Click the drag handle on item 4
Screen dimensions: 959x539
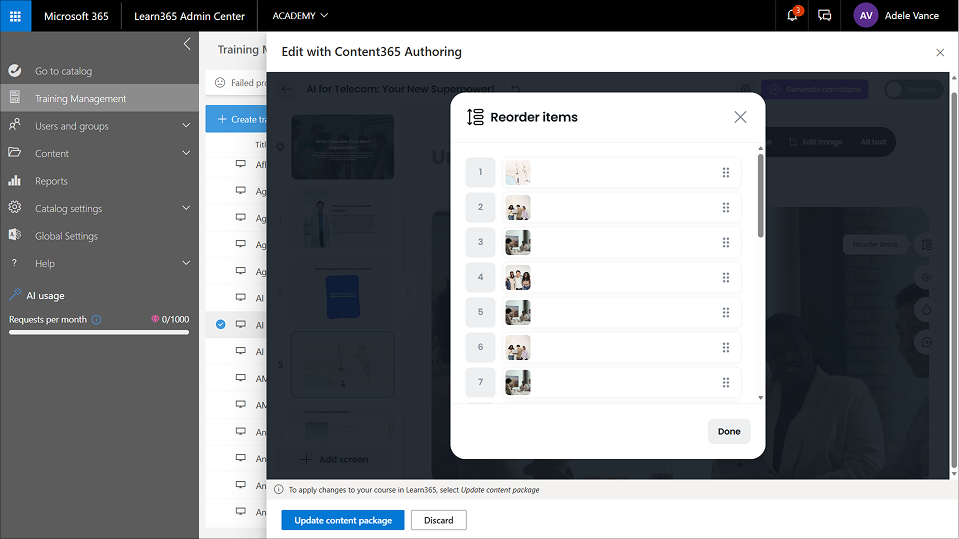tap(726, 277)
